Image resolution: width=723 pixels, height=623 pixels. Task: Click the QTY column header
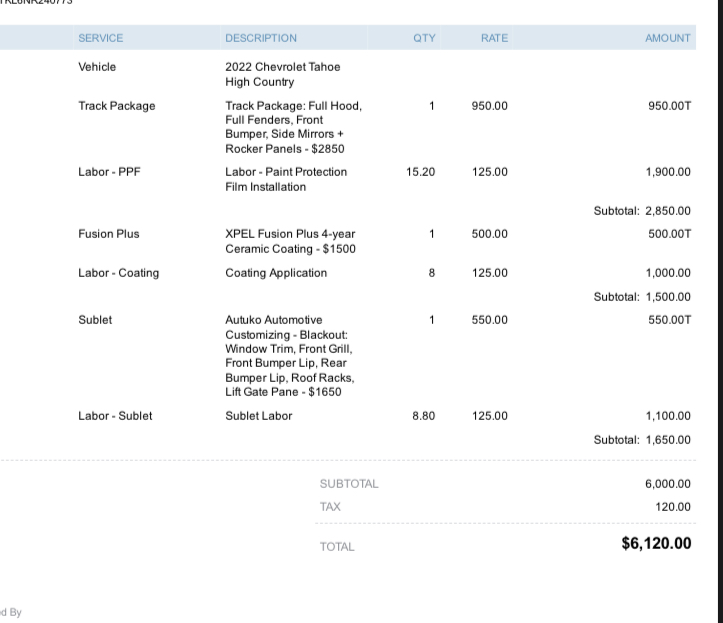click(424, 38)
